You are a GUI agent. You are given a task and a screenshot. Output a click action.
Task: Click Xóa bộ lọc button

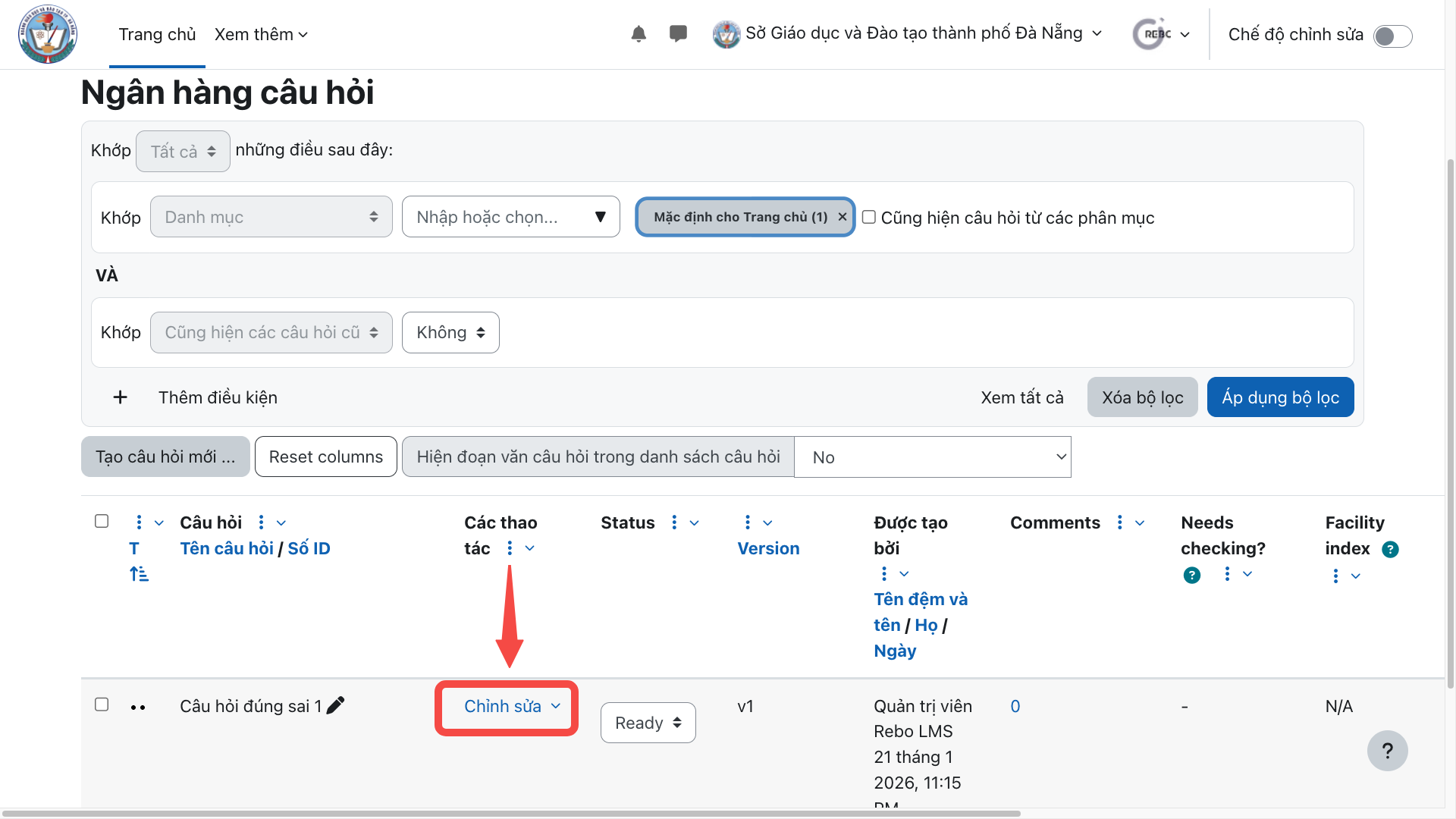[1142, 397]
